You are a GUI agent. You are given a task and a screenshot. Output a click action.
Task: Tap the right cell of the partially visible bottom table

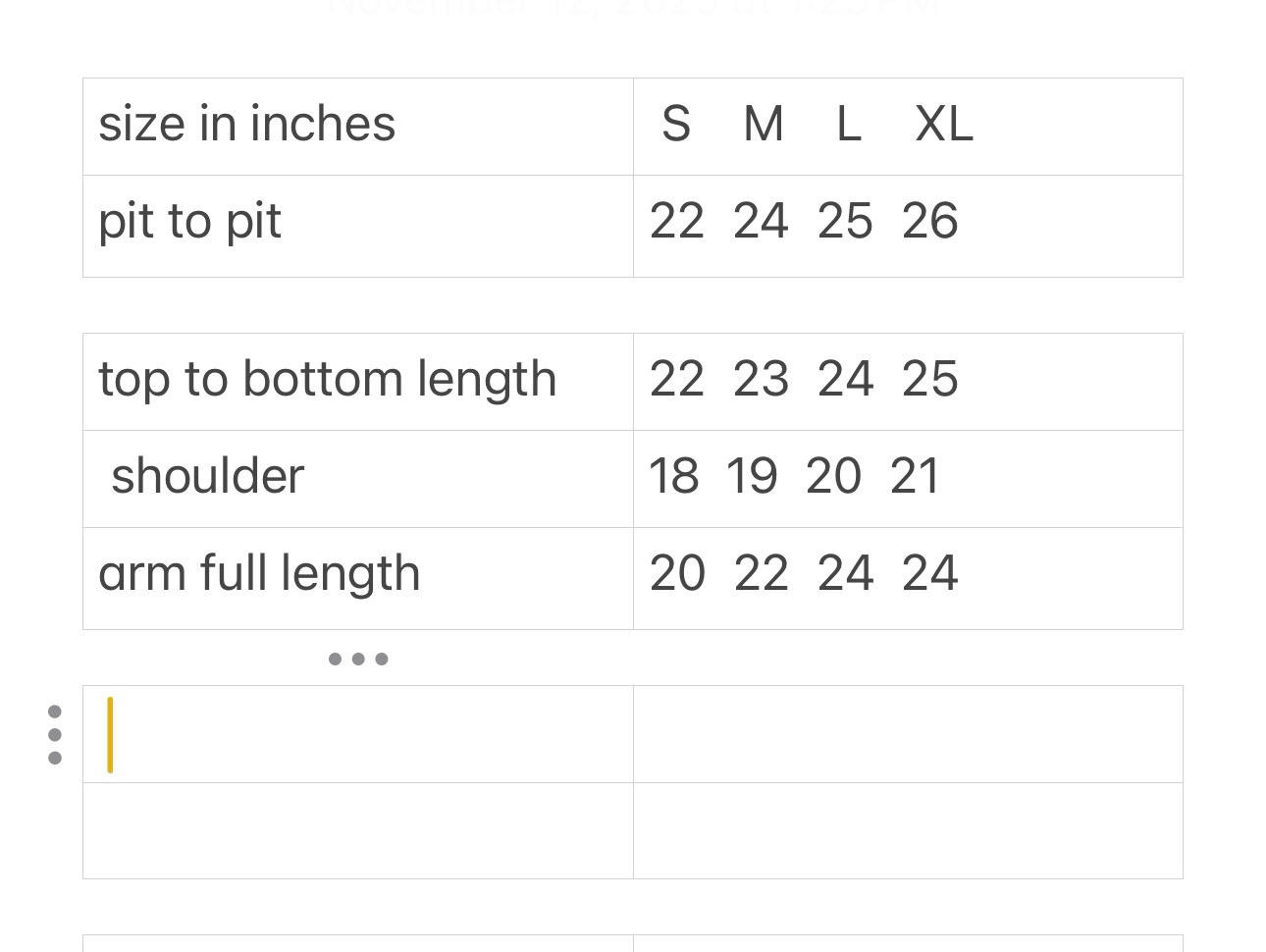click(x=907, y=943)
